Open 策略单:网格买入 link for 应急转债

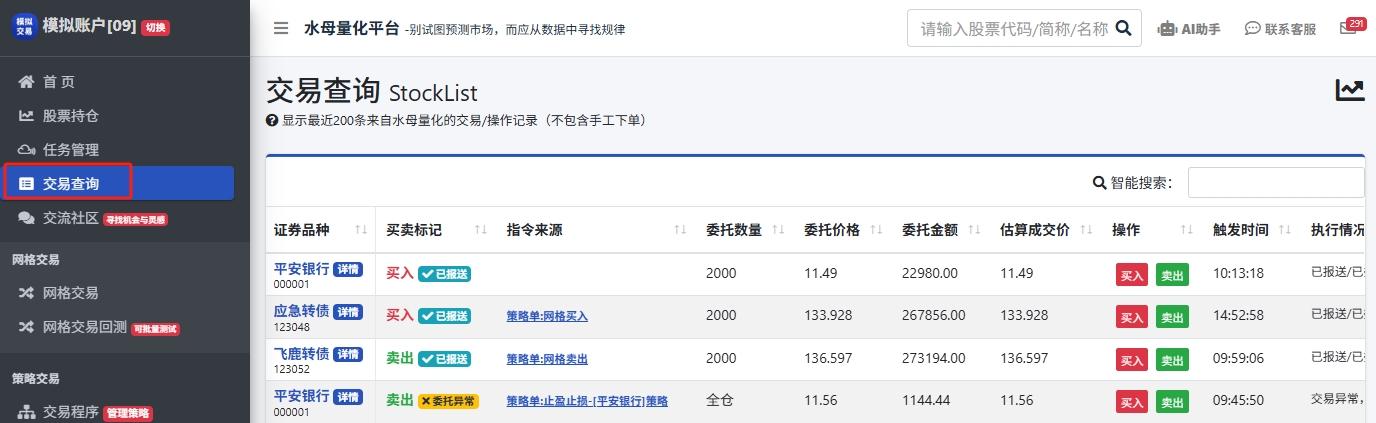point(547,316)
